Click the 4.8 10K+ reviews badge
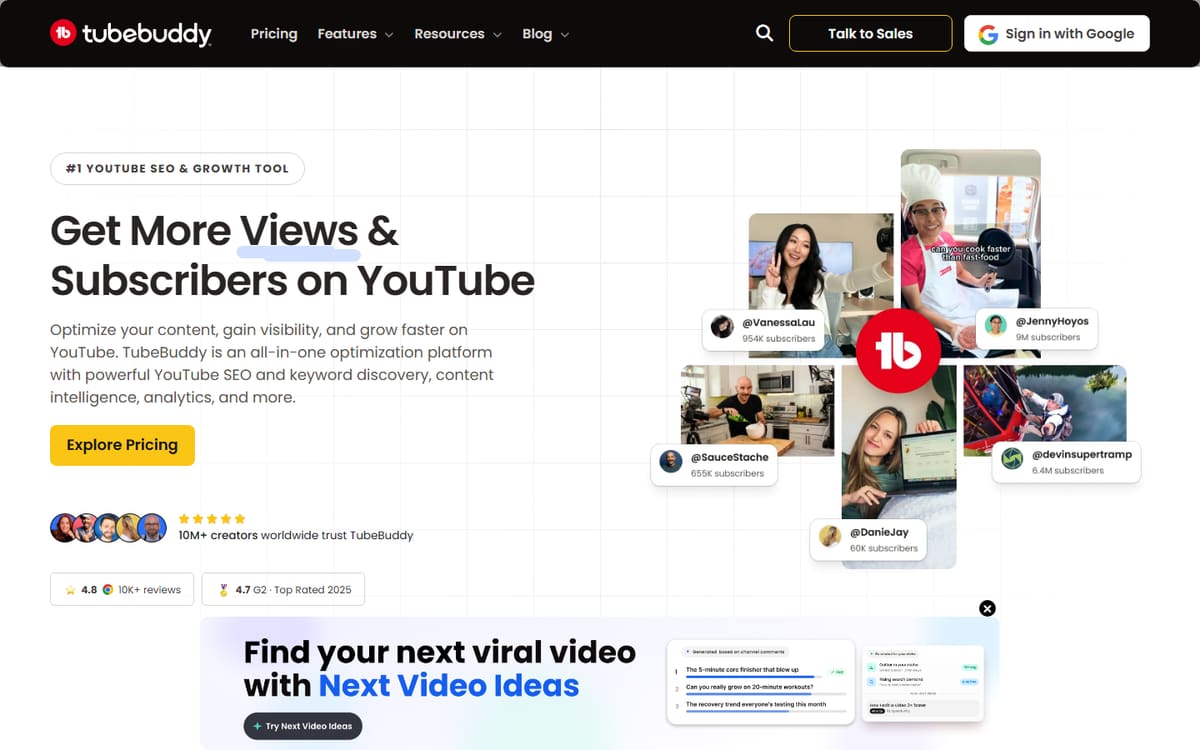This screenshot has height=750, width=1200. pyautogui.click(x=122, y=590)
